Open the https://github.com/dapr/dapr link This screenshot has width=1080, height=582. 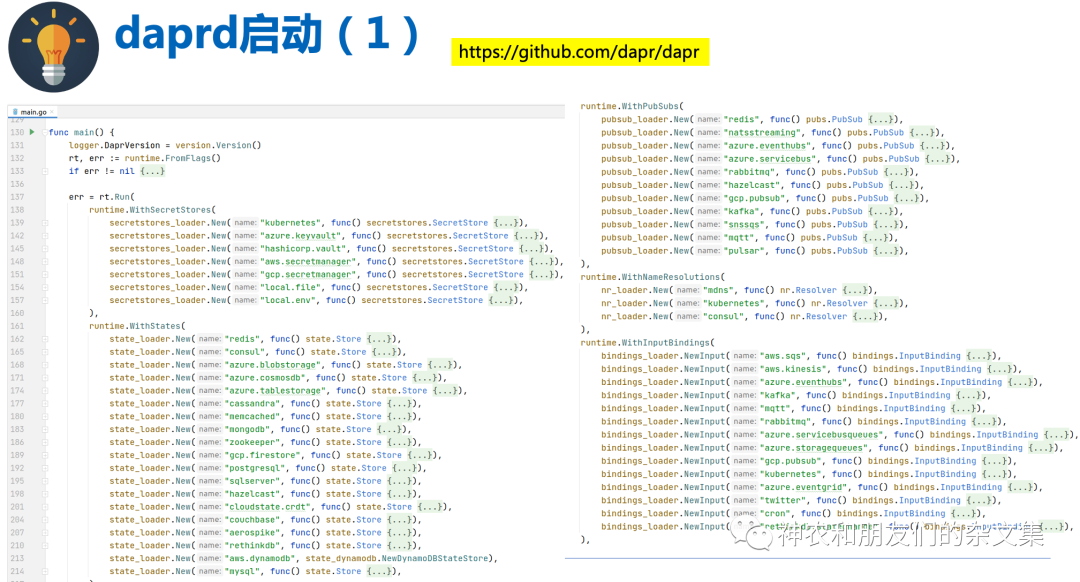(579, 52)
